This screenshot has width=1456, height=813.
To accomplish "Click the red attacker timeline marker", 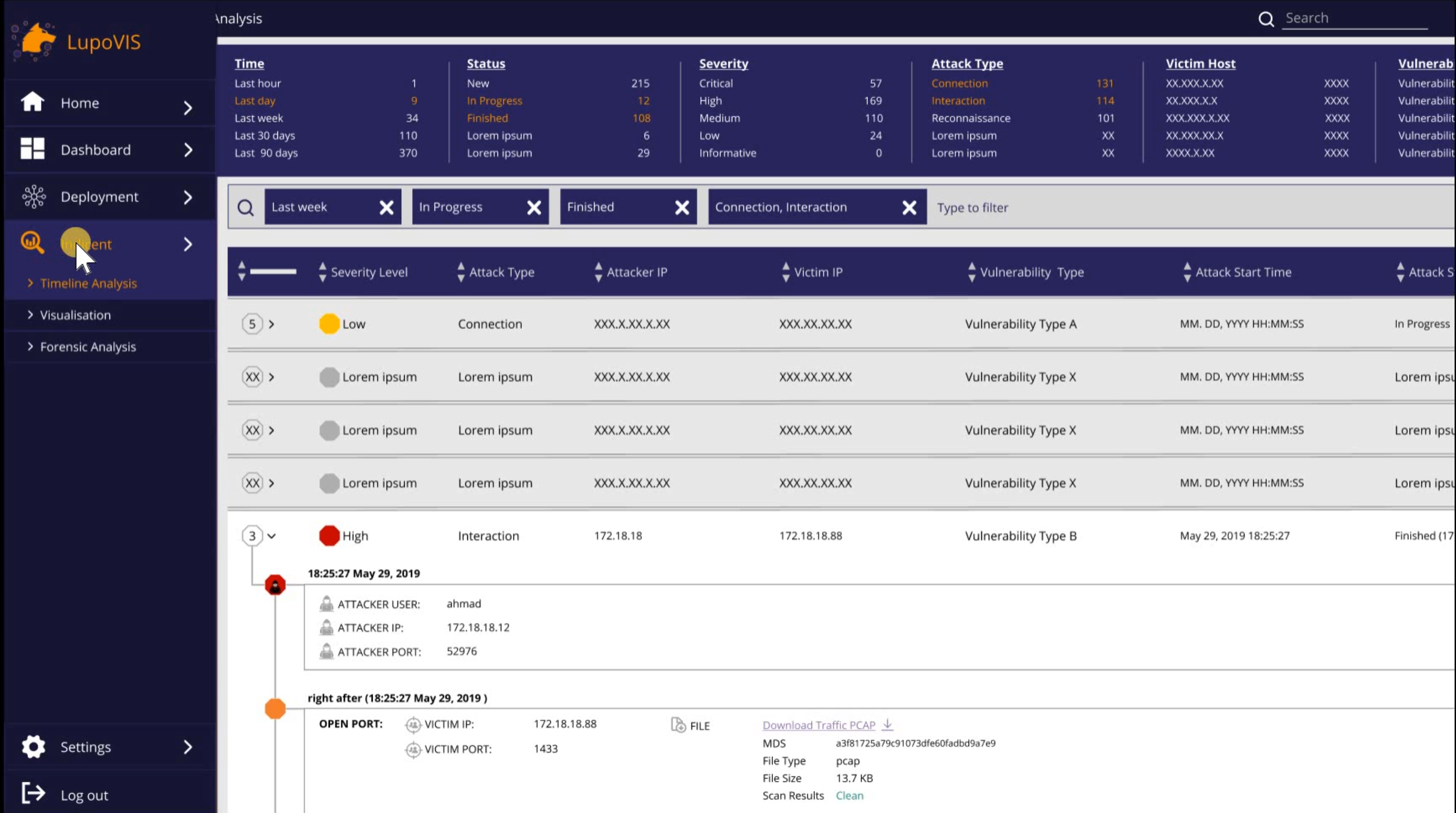I will (x=275, y=585).
